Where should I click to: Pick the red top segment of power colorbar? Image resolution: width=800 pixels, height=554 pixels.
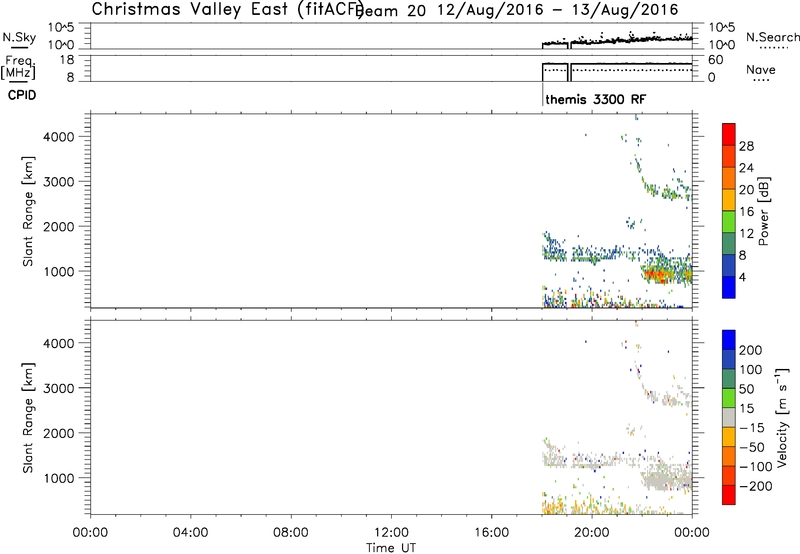(x=729, y=134)
